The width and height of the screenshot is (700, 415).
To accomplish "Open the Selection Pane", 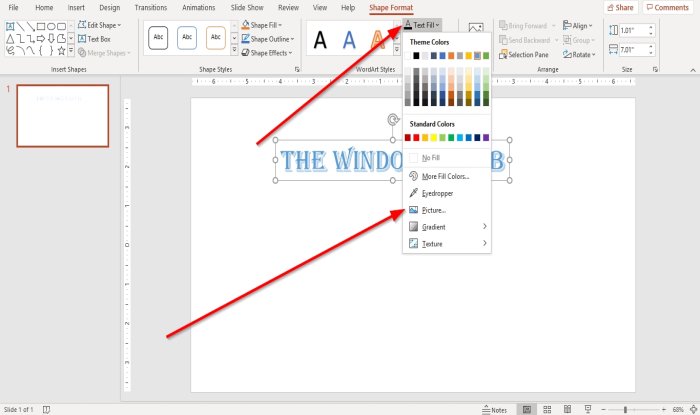I will tap(524, 54).
